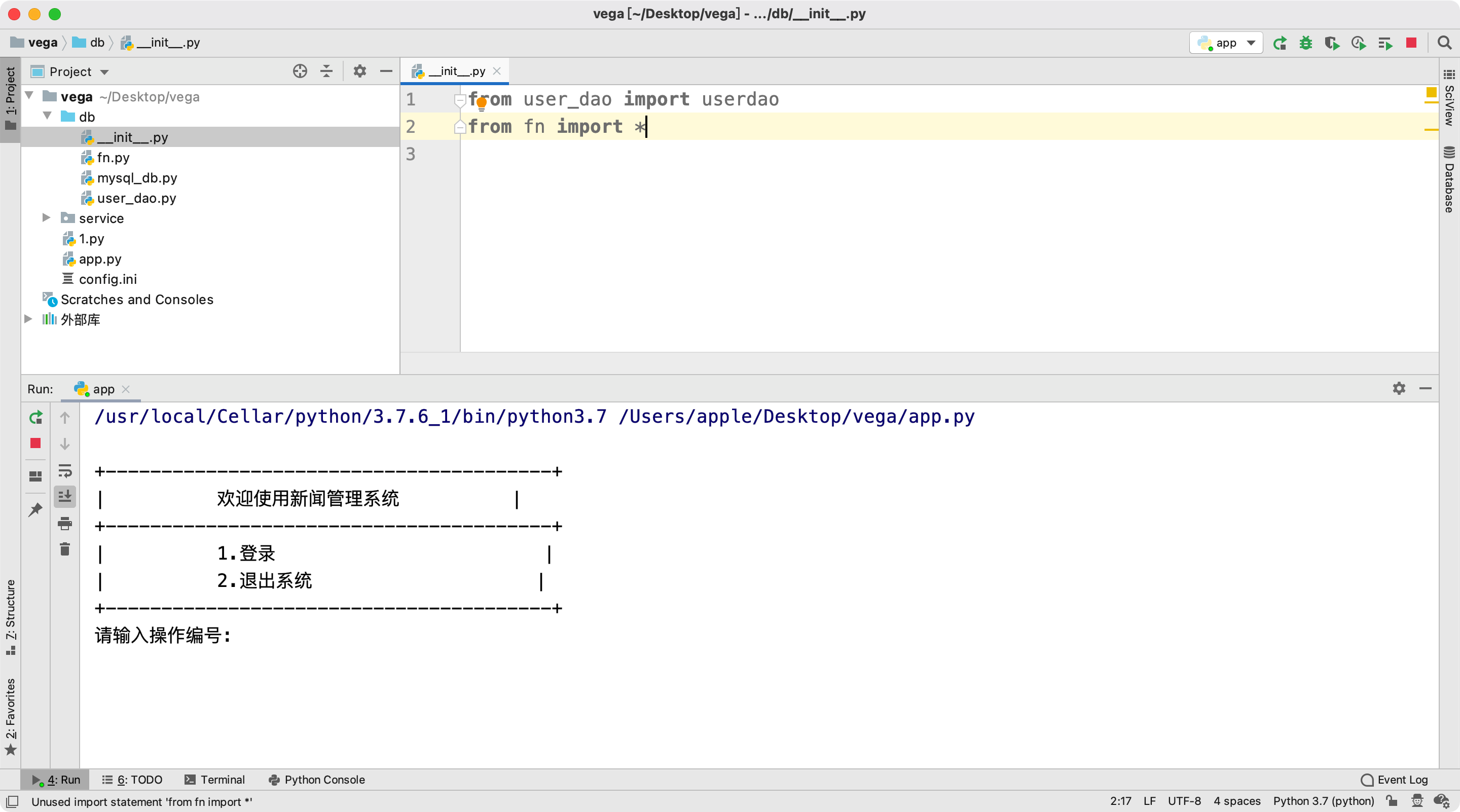Restore layout icon in the Run panel
The height and width of the screenshot is (812, 1460).
[35, 476]
